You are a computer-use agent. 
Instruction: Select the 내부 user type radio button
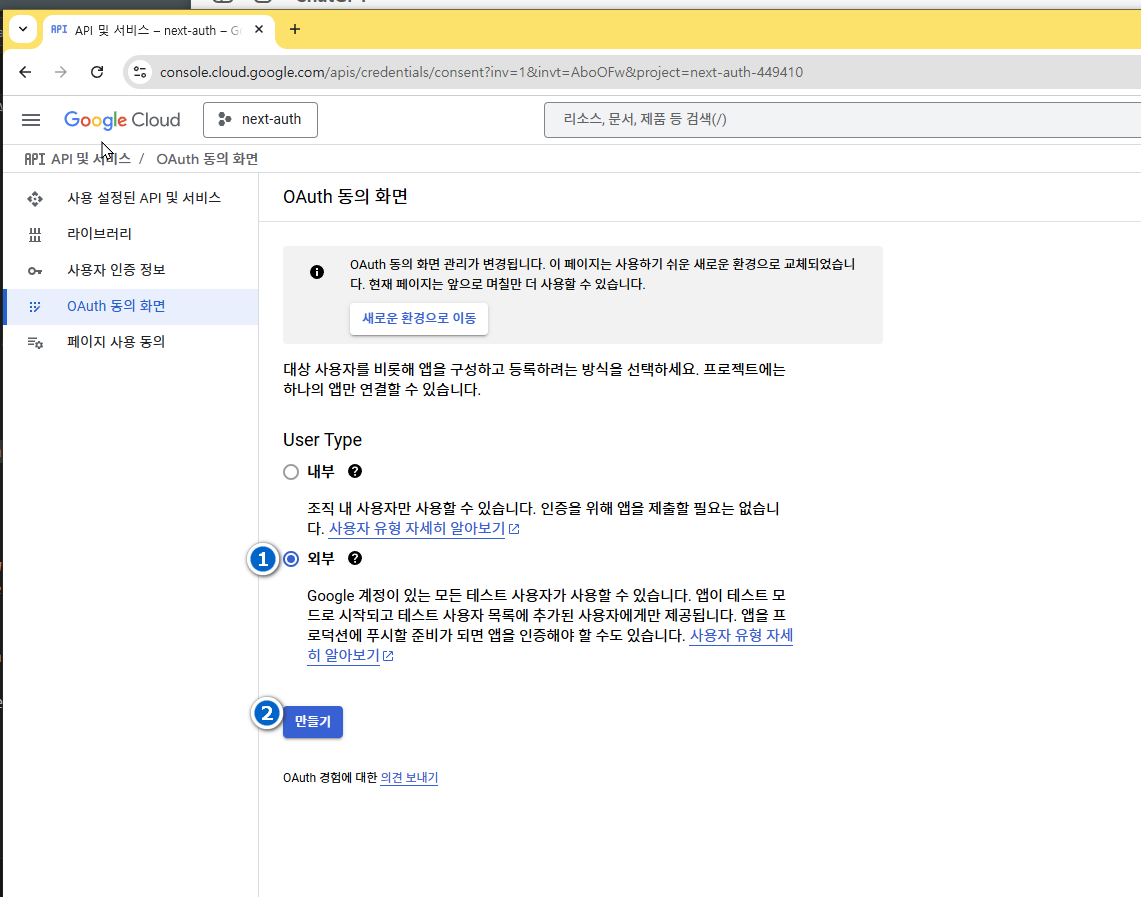coord(291,472)
